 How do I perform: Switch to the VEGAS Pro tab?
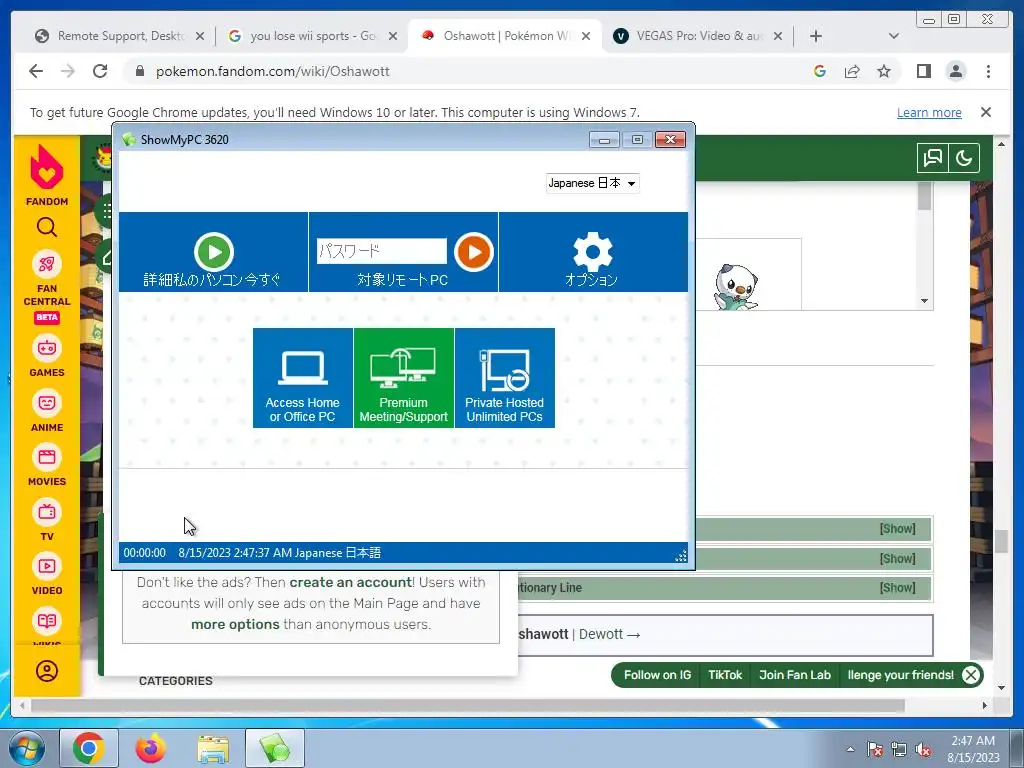696,36
